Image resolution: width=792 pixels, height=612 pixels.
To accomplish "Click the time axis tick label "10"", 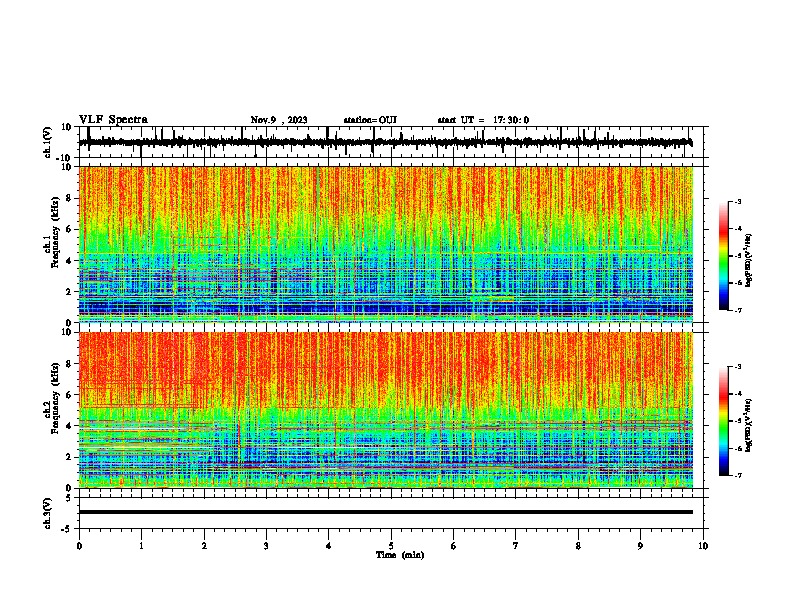I will [703, 546].
